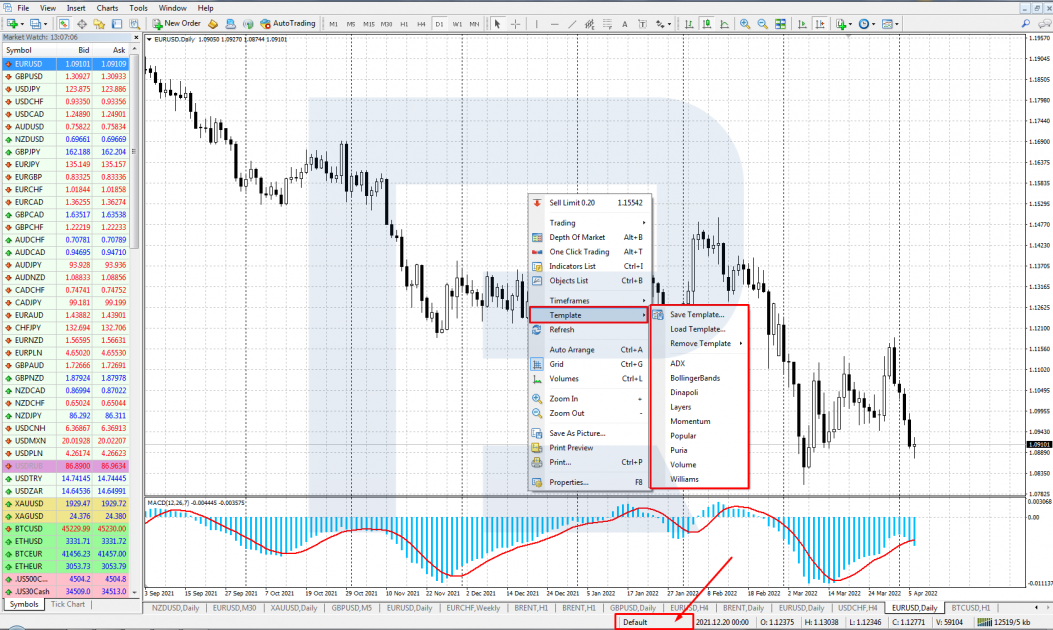Open the Terminal panel toolbar icon

(117, 24)
